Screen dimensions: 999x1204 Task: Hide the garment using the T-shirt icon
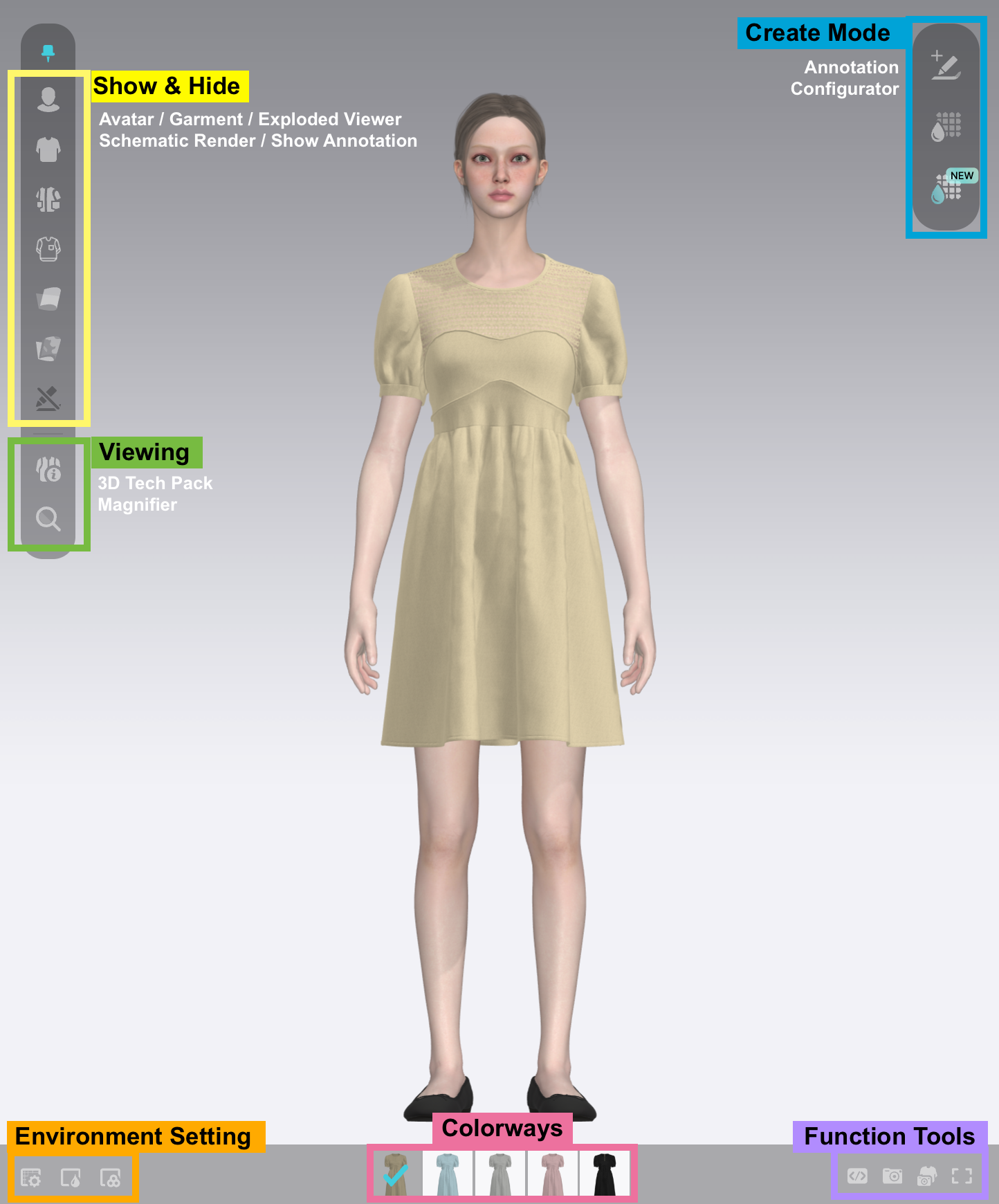(x=48, y=149)
